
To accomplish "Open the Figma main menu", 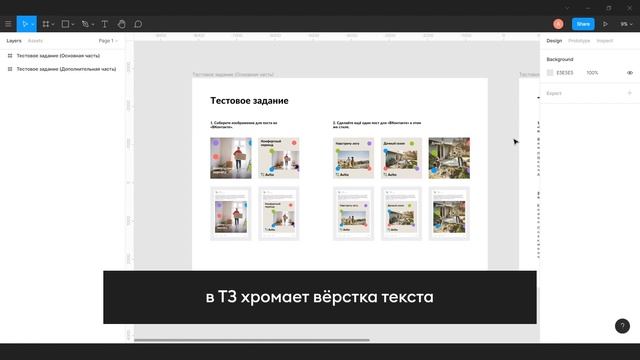I will [8, 24].
